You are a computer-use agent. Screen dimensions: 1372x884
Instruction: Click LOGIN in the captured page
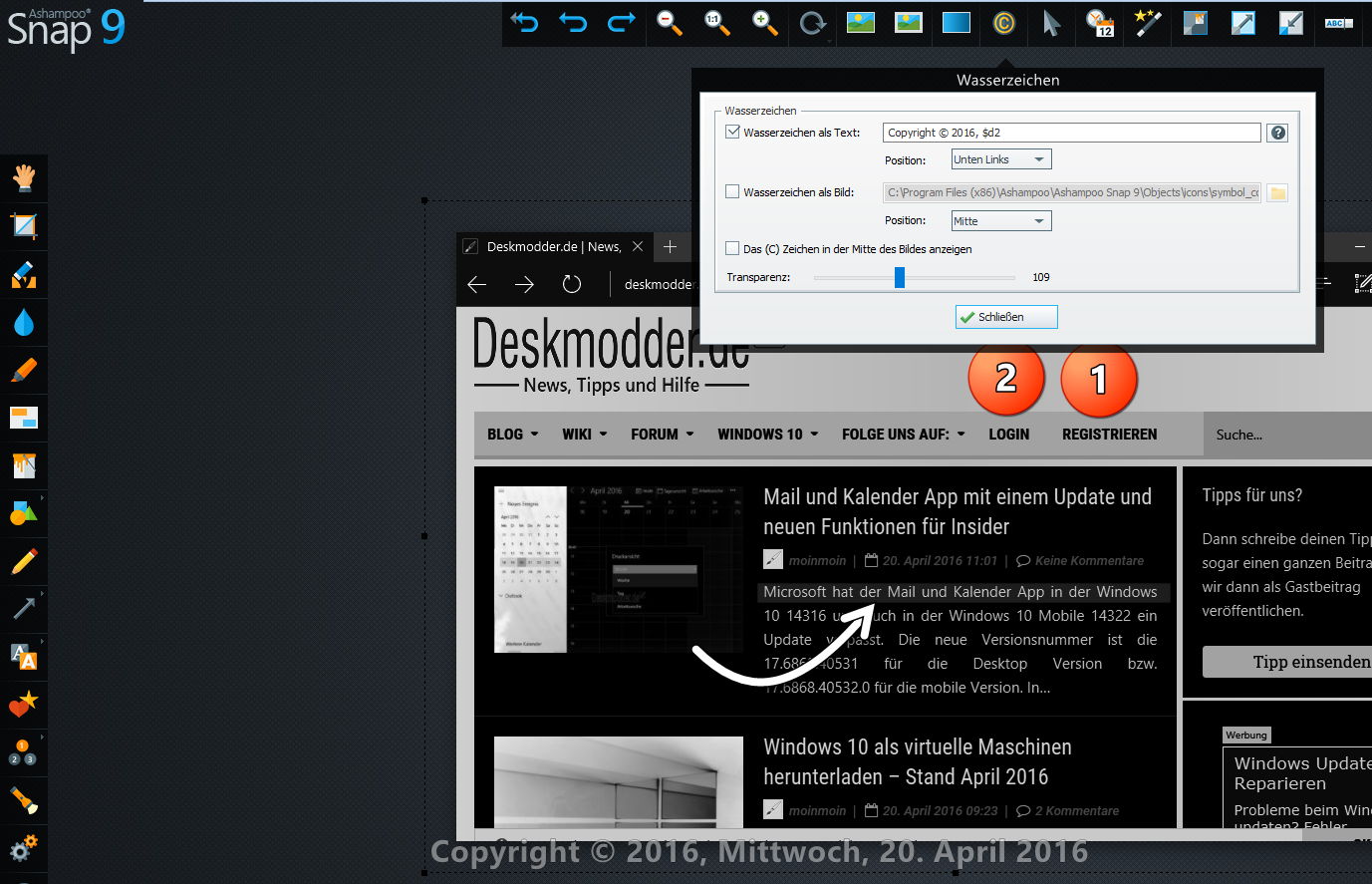(x=1008, y=435)
